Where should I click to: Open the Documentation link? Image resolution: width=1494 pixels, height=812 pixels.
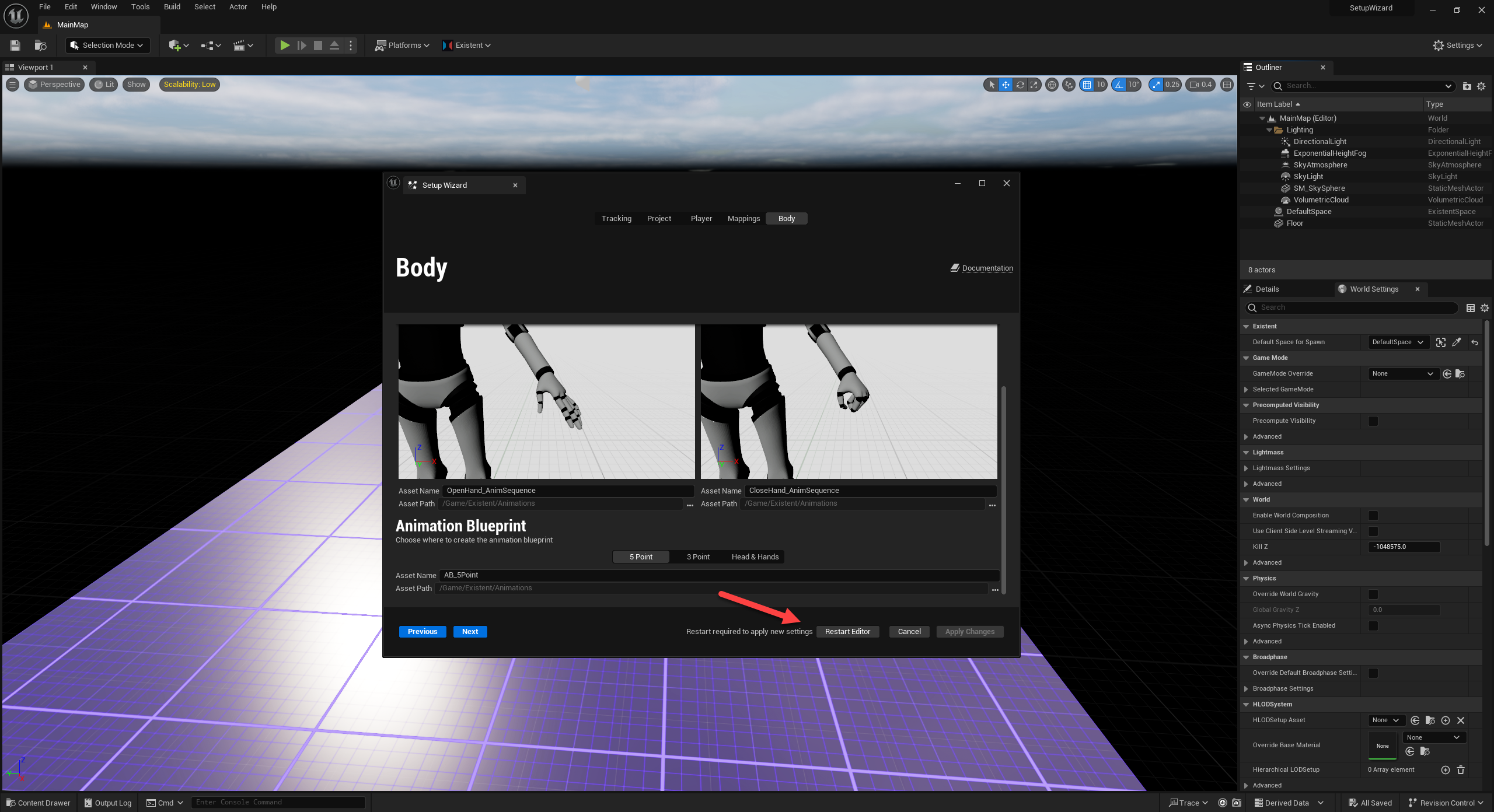987,268
